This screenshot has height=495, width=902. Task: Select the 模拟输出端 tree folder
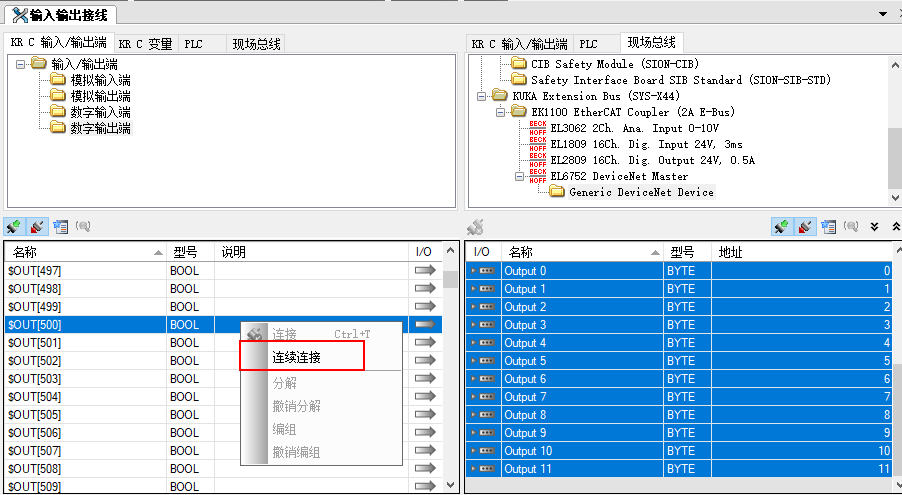pos(101,96)
